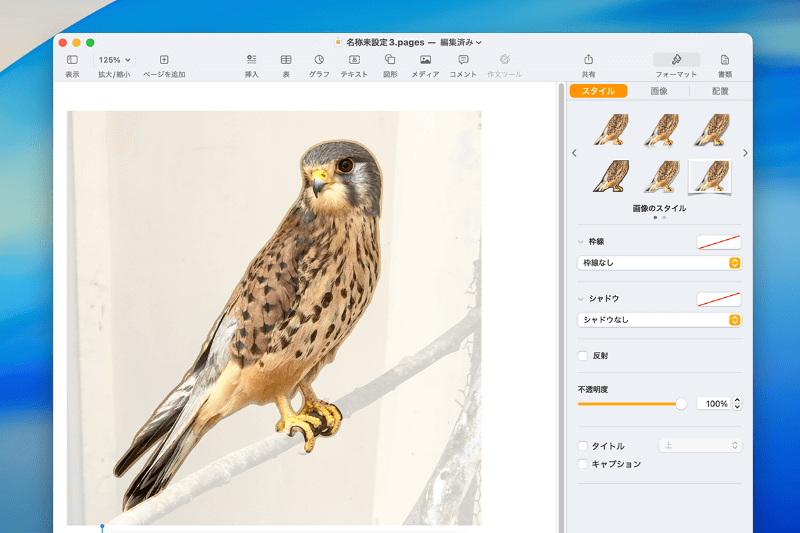
Task: Collapse the 枠線 section chevron
Action: tap(581, 242)
